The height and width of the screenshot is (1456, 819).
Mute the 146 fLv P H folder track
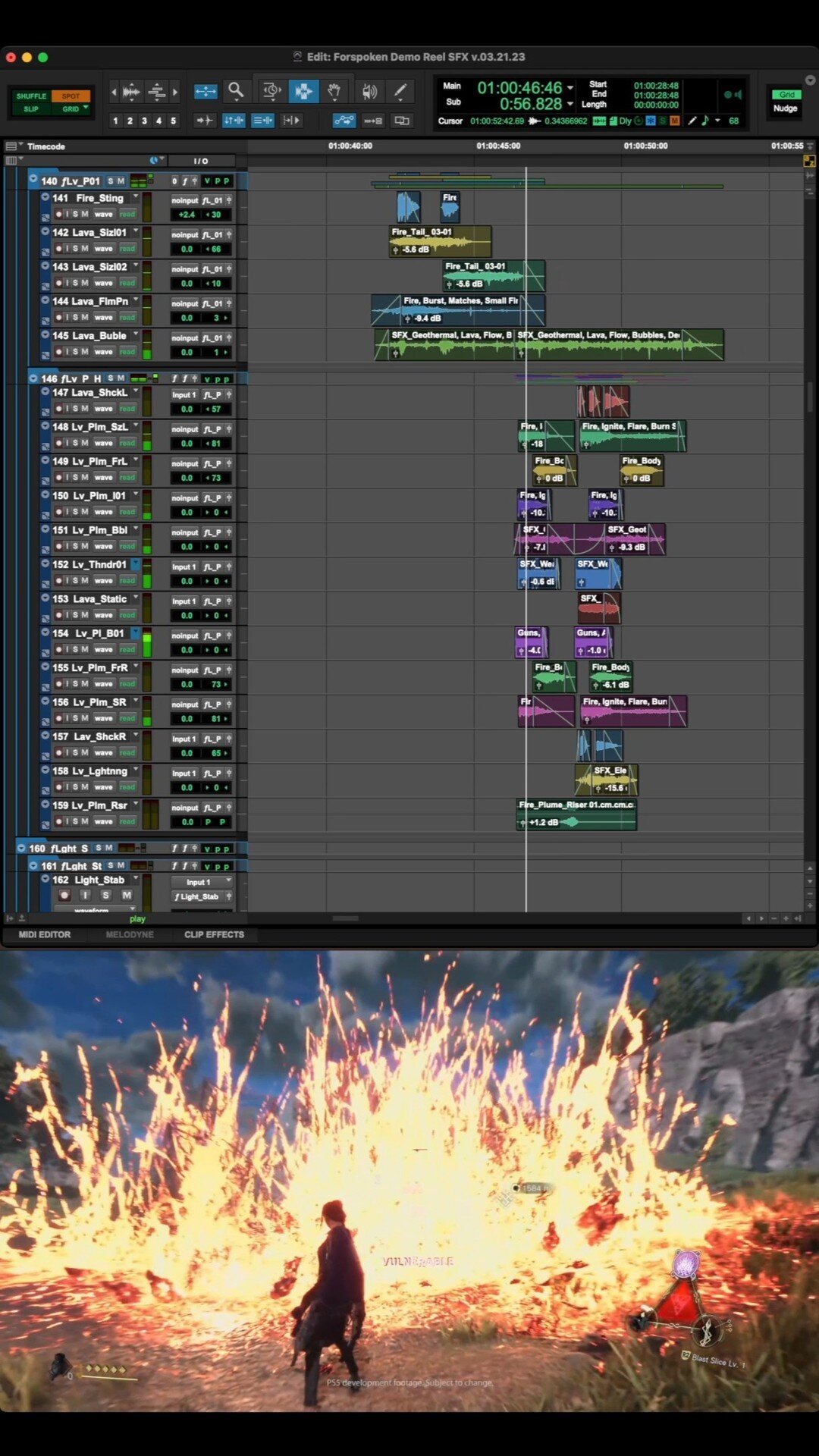point(121,378)
